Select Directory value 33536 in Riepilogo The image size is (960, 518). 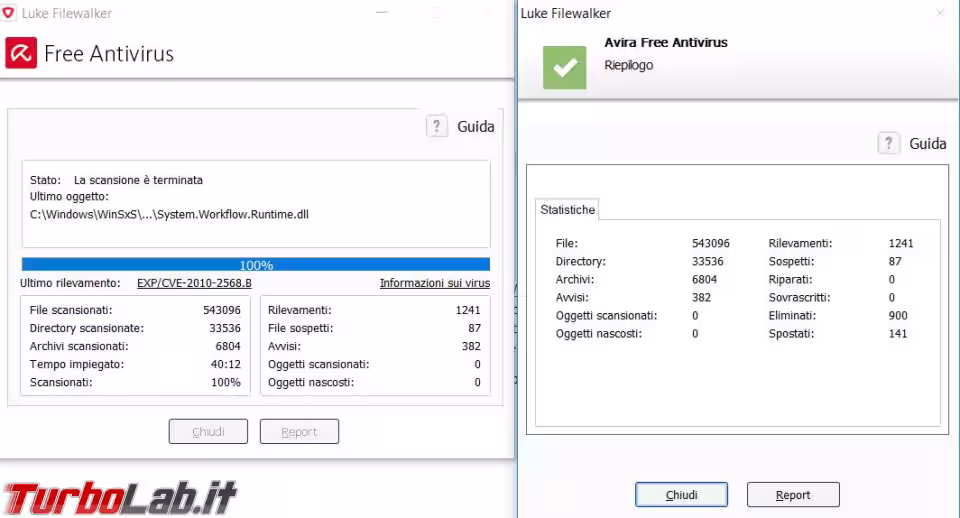click(708, 261)
